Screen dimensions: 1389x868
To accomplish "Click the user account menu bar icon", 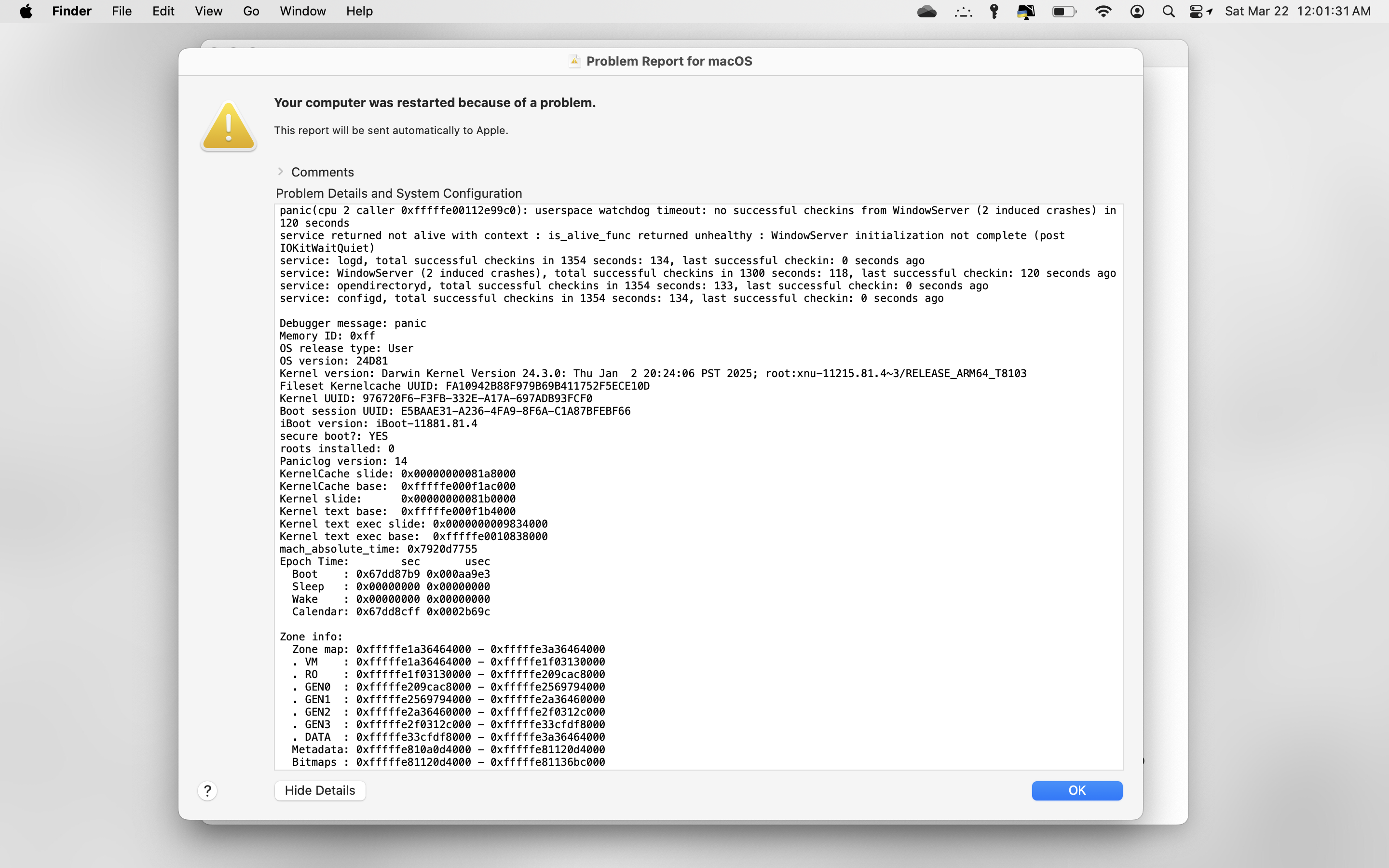I will (x=1137, y=12).
